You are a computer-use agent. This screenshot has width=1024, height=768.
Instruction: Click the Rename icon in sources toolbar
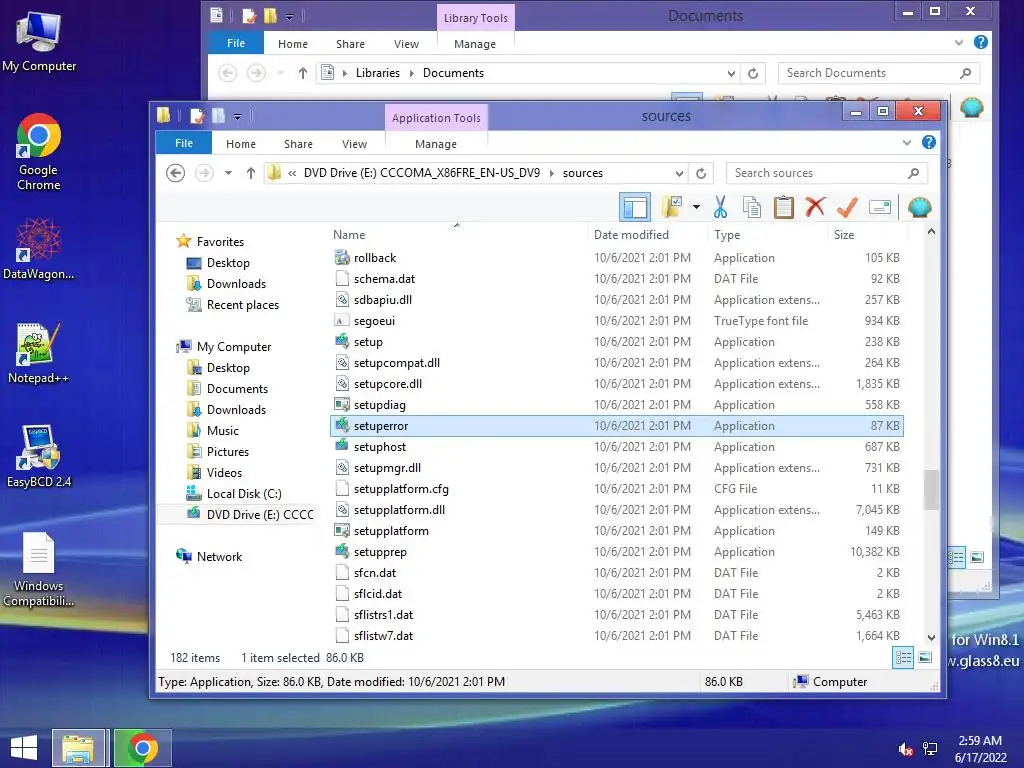coord(880,208)
